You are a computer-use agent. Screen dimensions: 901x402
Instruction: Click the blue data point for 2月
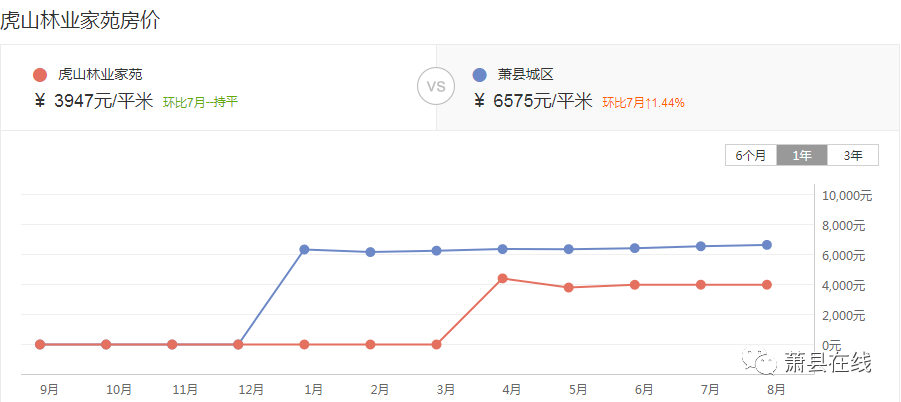pos(371,252)
